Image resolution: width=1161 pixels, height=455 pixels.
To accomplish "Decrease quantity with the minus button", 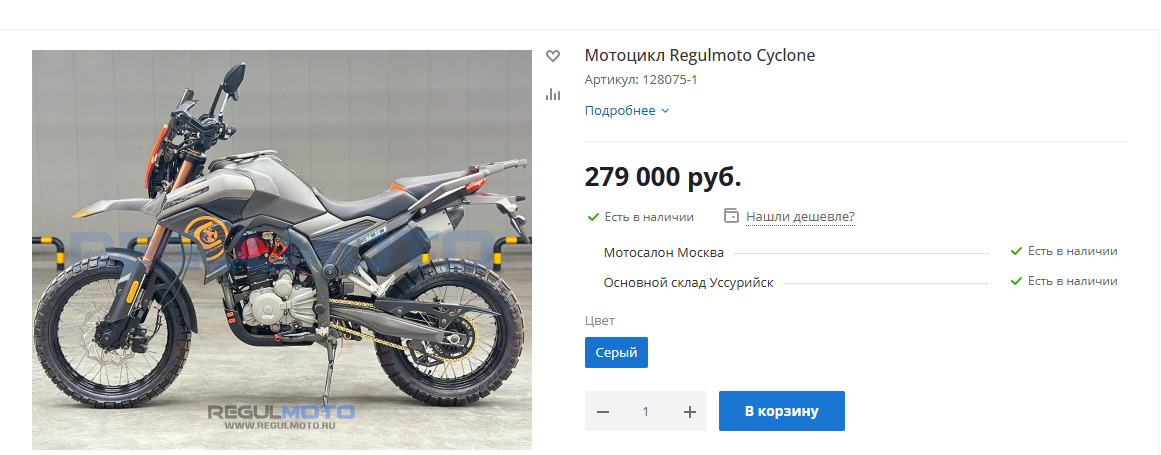I will 603,411.
